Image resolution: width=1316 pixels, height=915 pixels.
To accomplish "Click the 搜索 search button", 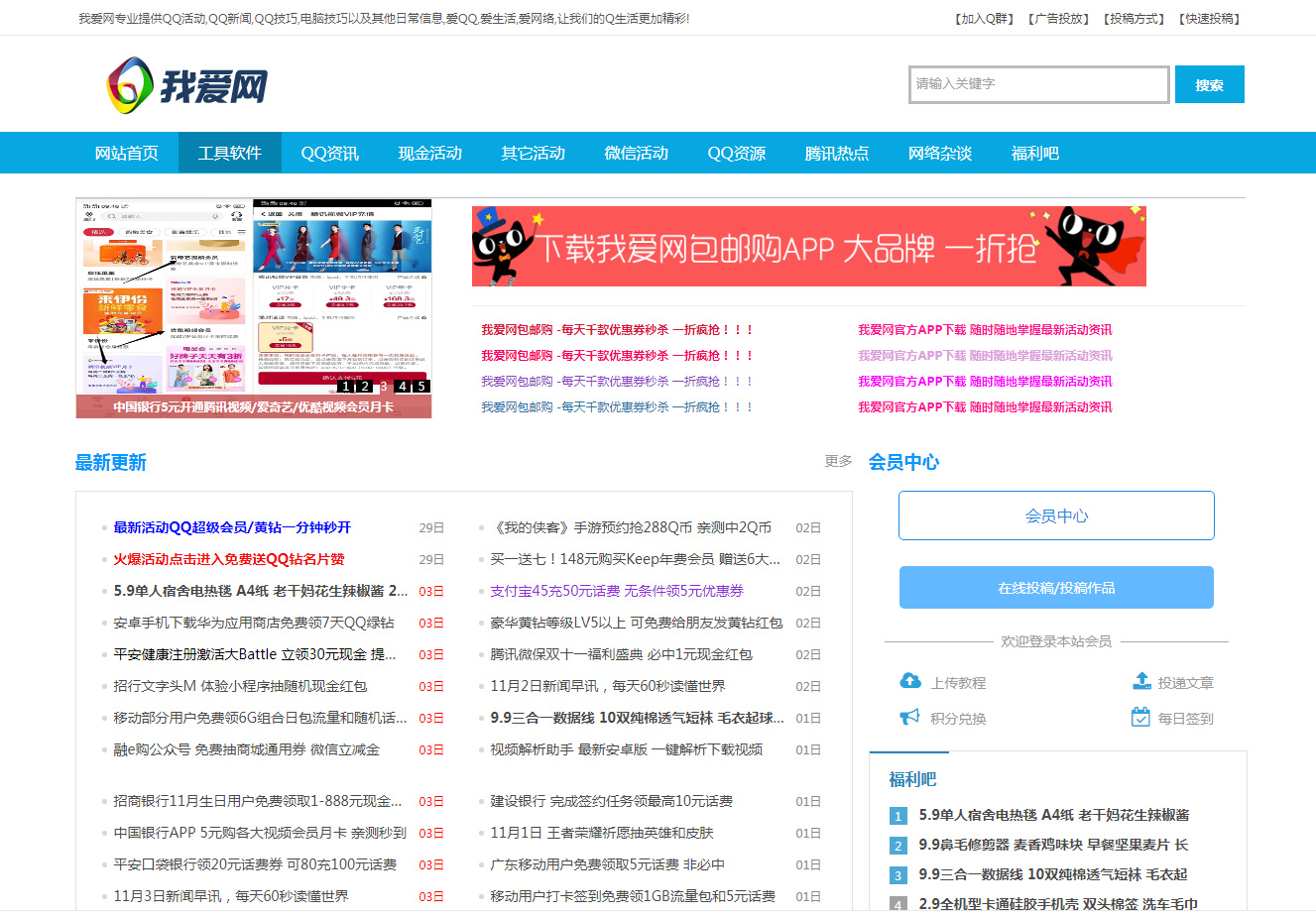I will tap(1209, 85).
